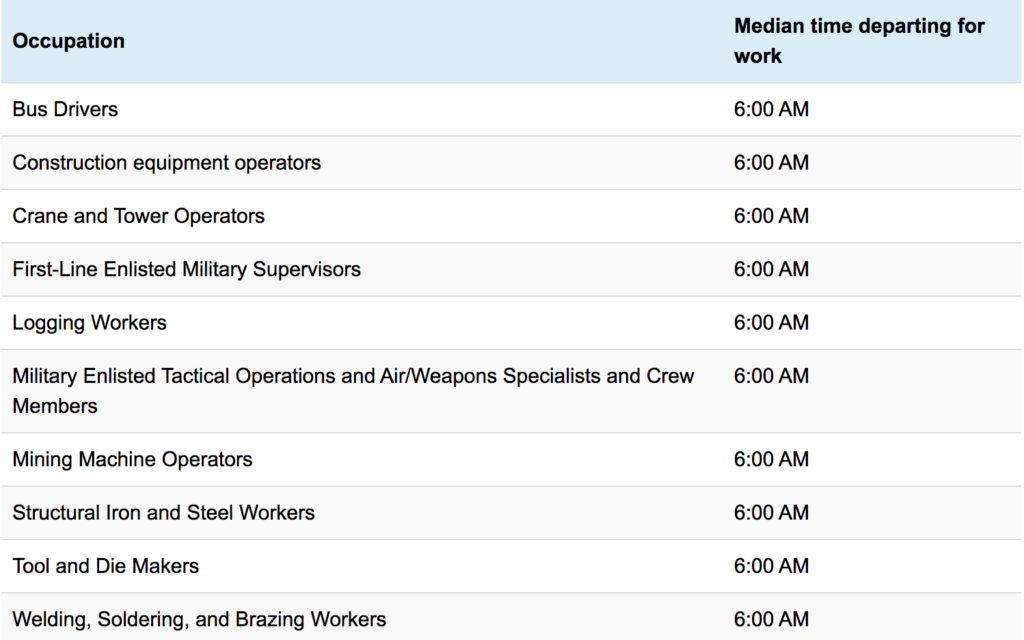Select Tool and Die Makers cell

point(105,566)
